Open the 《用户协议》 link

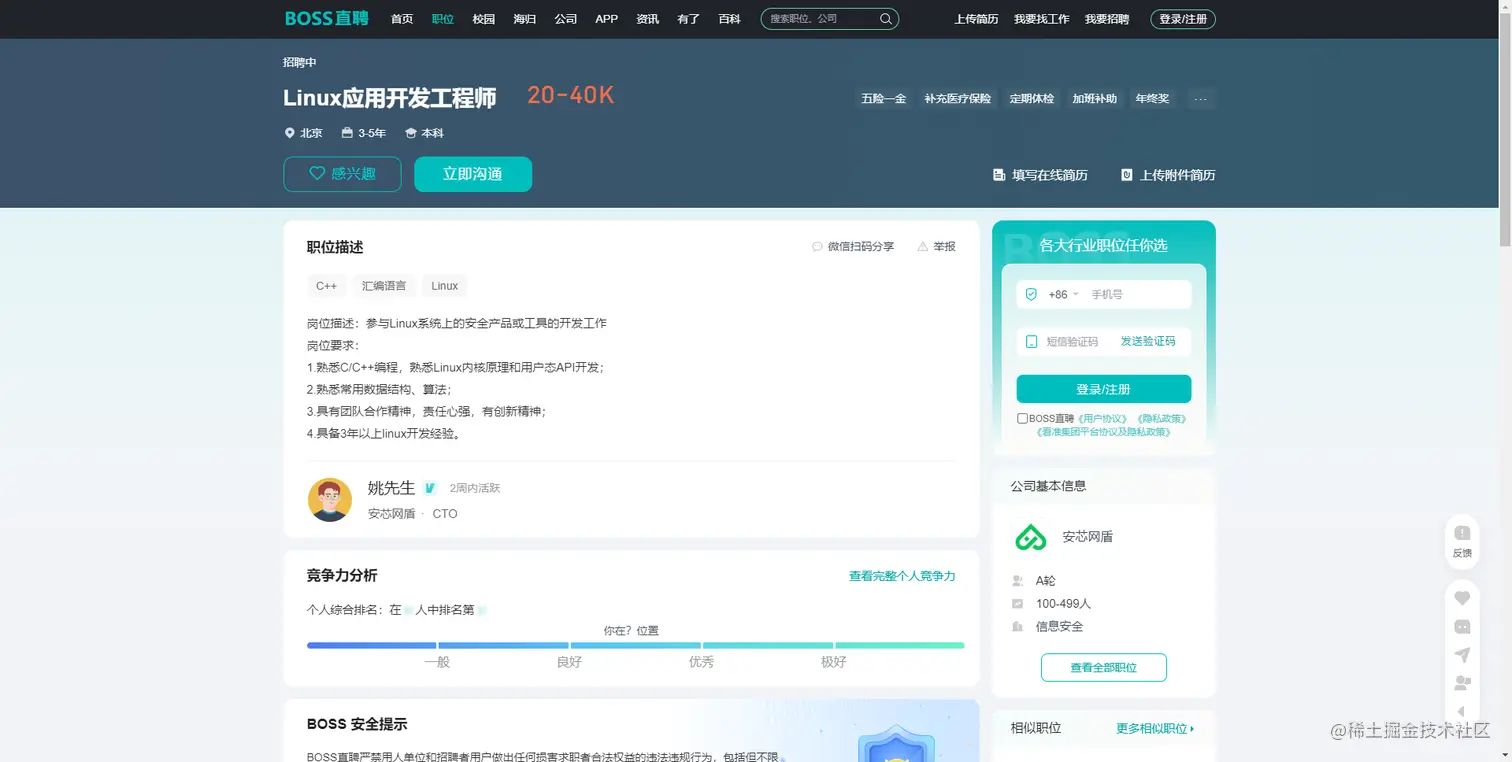[x=1103, y=419]
